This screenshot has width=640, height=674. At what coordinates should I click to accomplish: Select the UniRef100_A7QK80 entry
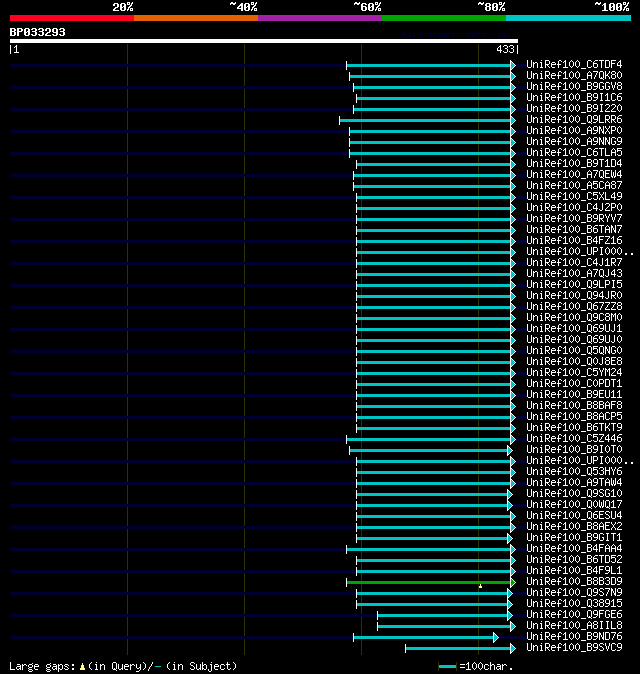coord(574,76)
